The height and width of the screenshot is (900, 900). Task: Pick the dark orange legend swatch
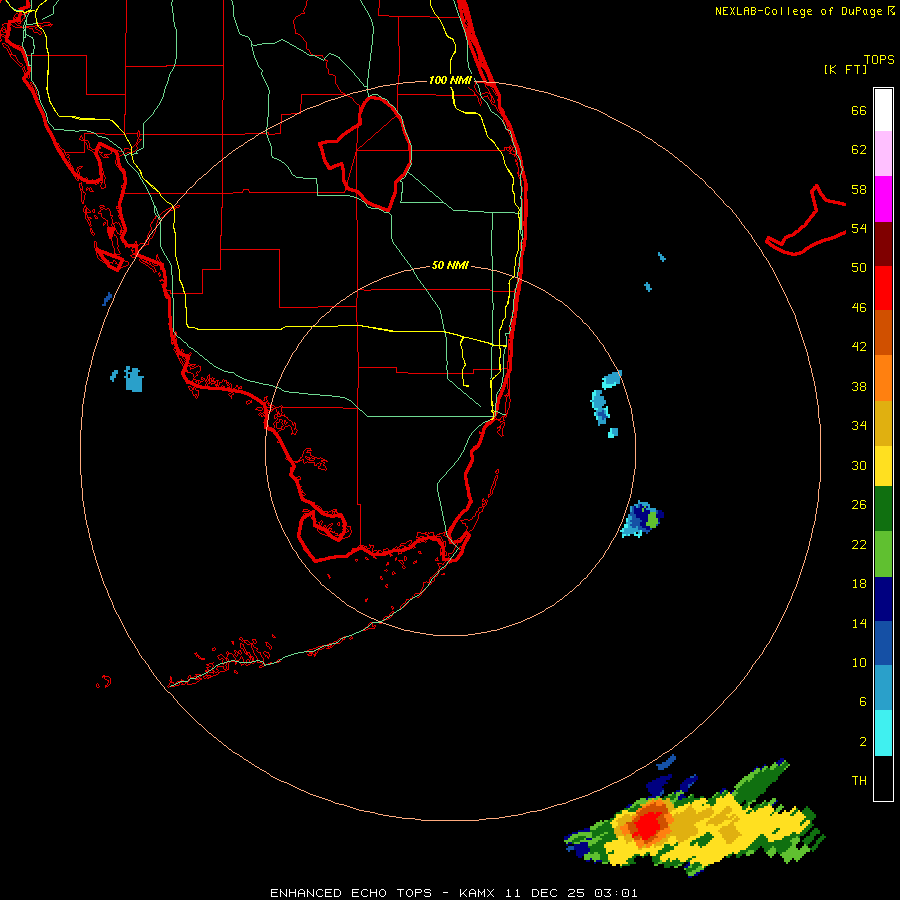click(883, 333)
